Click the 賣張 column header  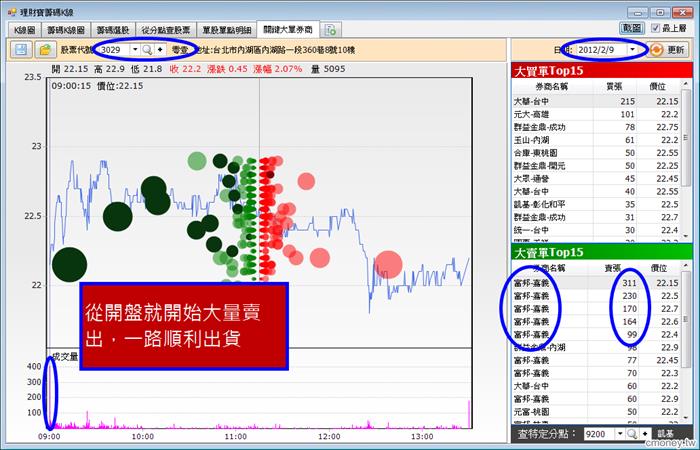pos(612,268)
